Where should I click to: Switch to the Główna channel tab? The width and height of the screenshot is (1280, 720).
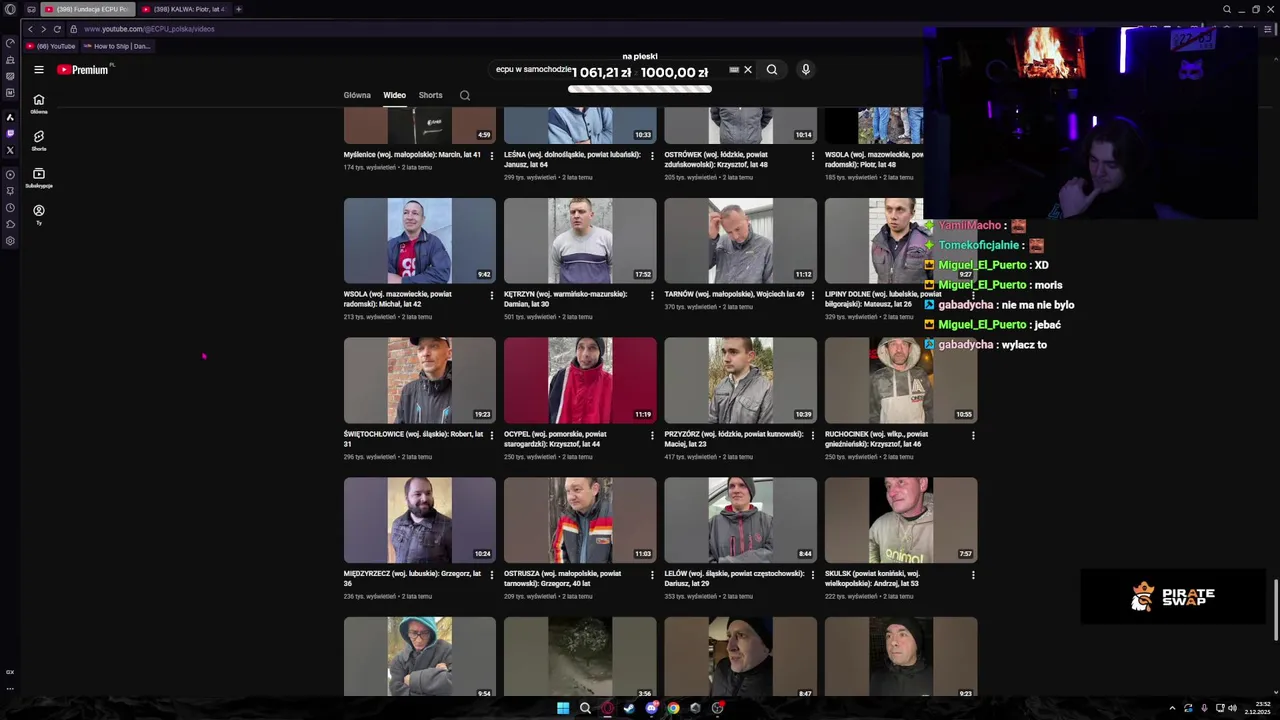click(x=357, y=96)
